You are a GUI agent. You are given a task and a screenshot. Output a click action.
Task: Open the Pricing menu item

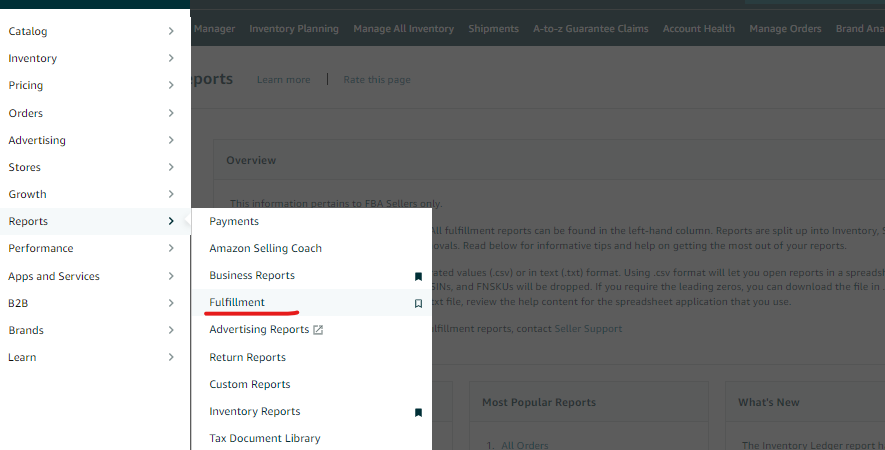(95, 85)
